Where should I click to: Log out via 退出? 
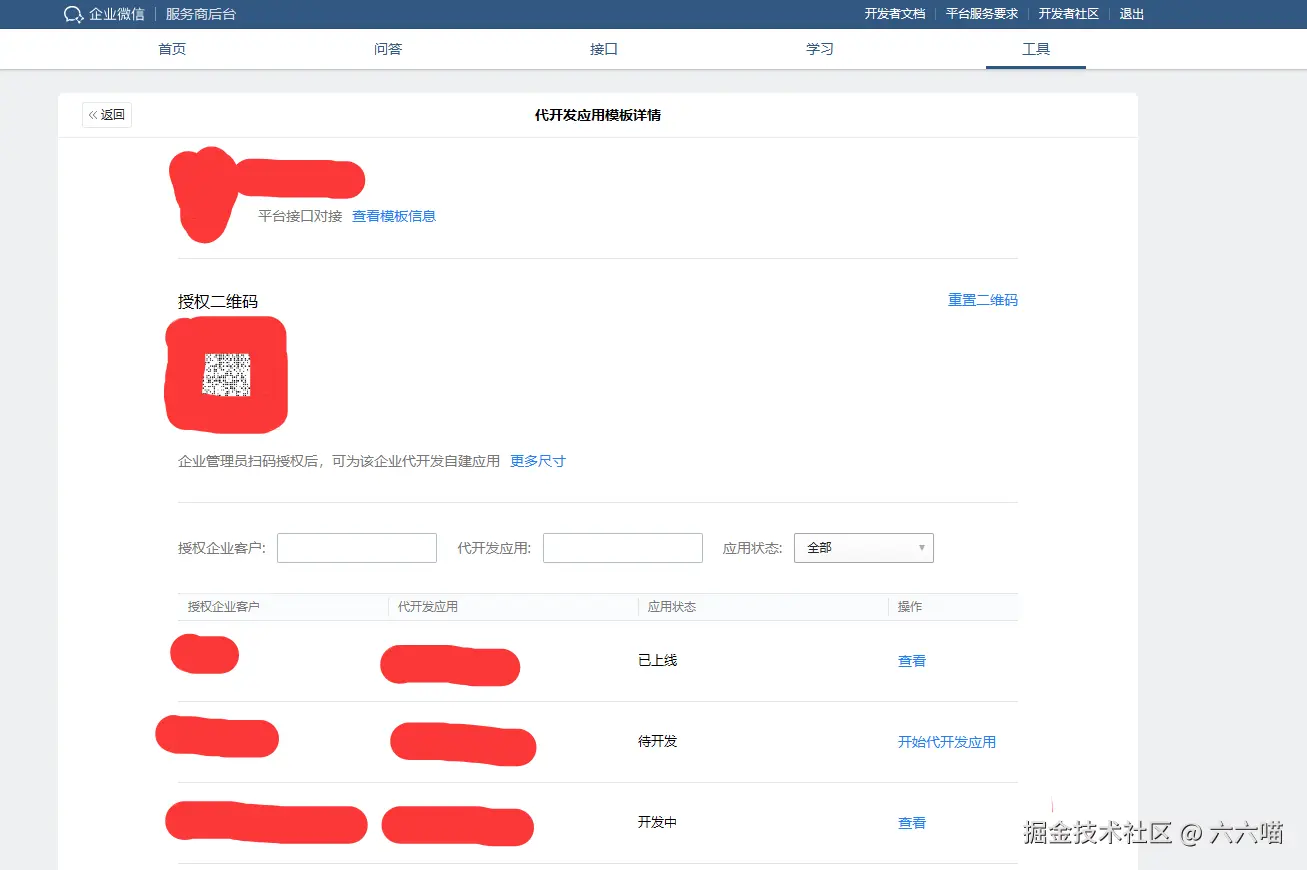tap(1132, 14)
